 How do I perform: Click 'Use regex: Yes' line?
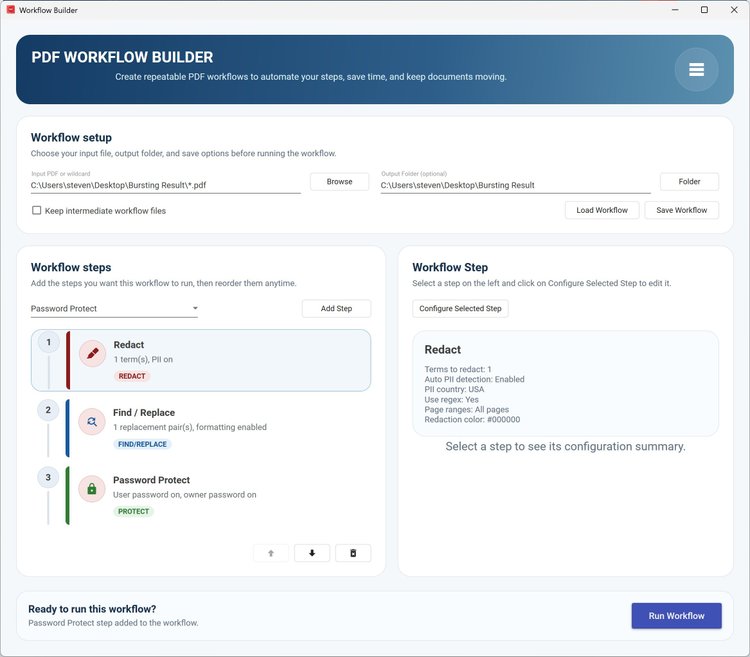pyautogui.click(x=452, y=399)
